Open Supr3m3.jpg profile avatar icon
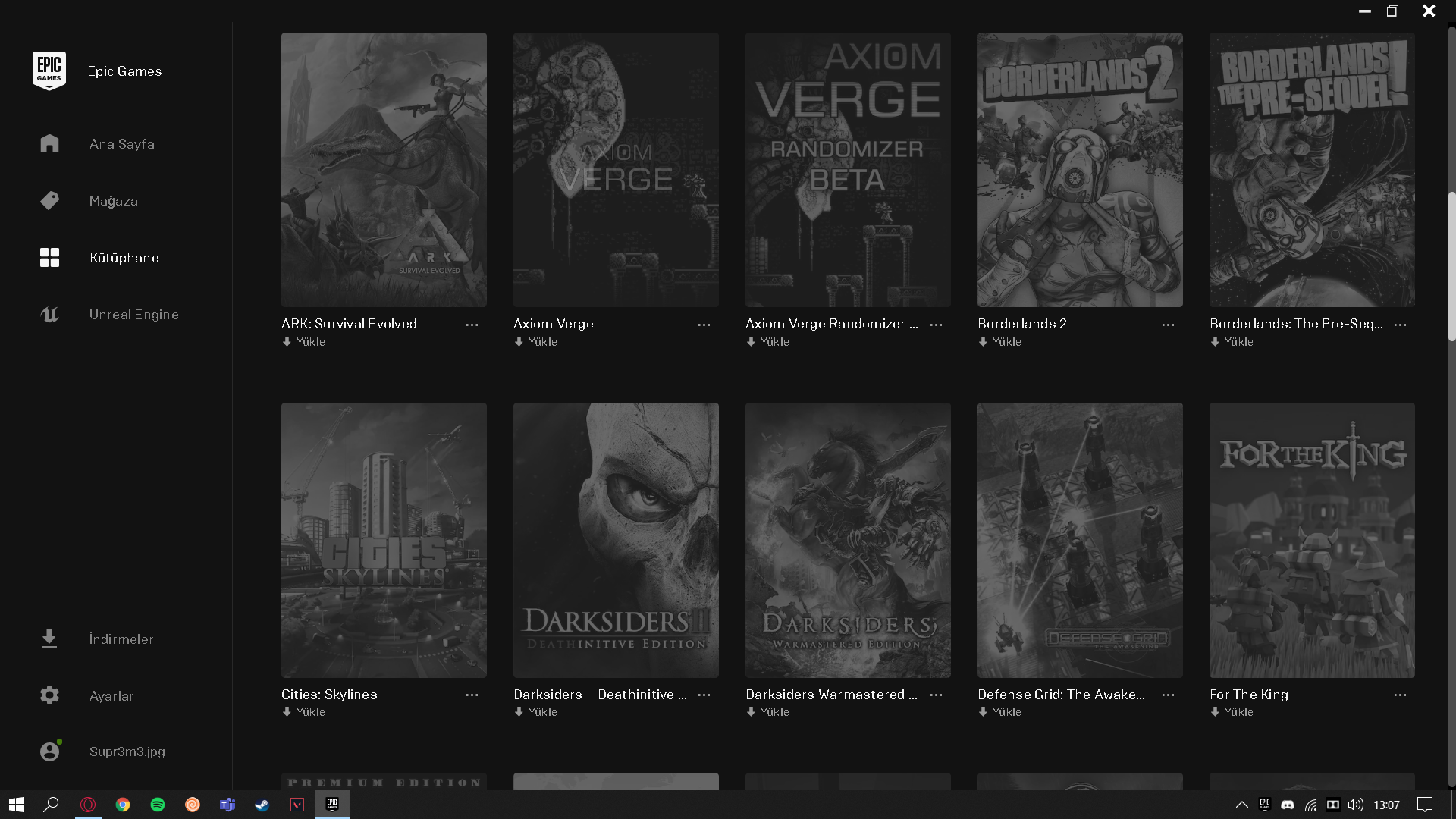Viewport: 1456px width, 819px height. (x=49, y=752)
